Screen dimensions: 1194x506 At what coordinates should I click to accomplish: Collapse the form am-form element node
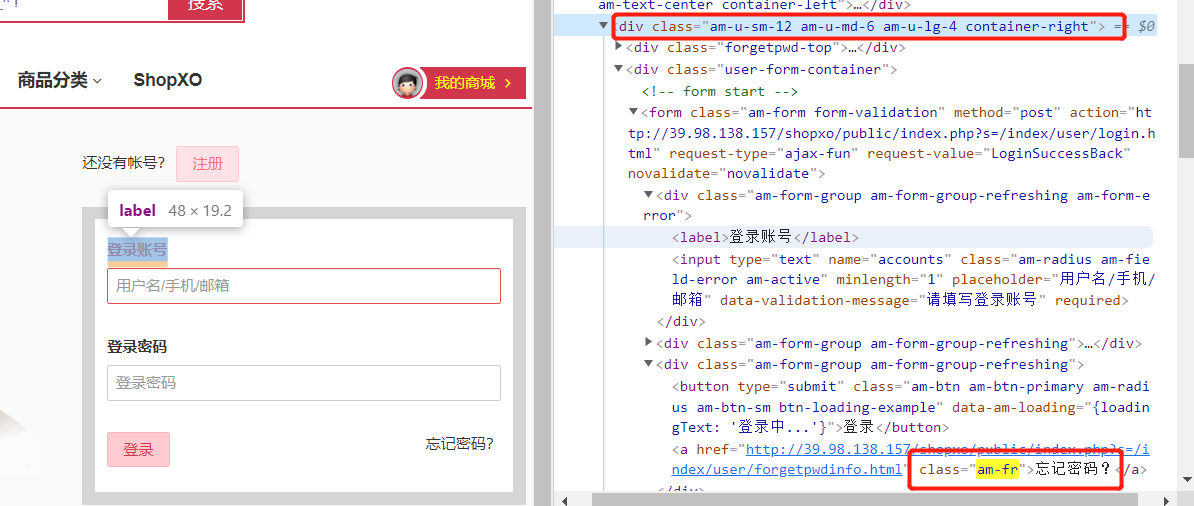(x=634, y=112)
